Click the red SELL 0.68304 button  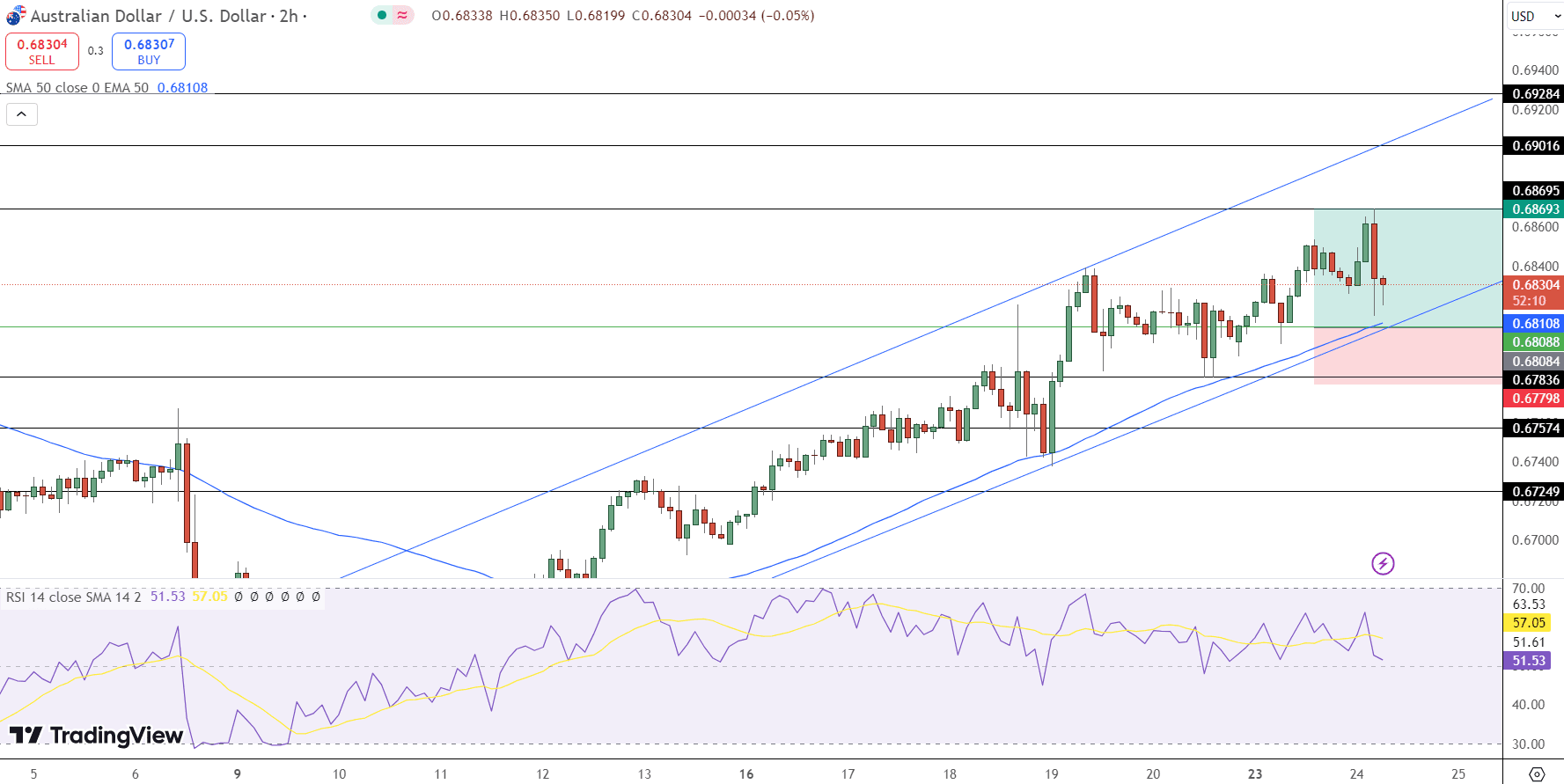tap(42, 52)
